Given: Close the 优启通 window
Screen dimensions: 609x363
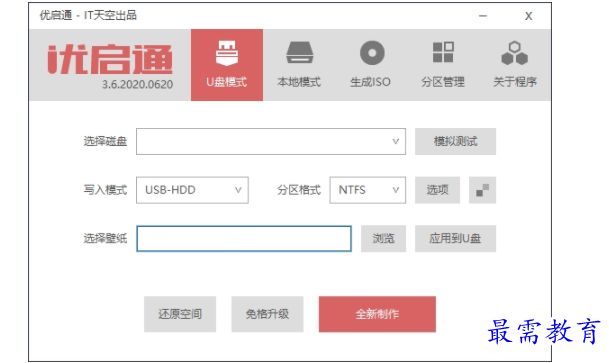Looking at the screenshot, I should click(x=528, y=16).
